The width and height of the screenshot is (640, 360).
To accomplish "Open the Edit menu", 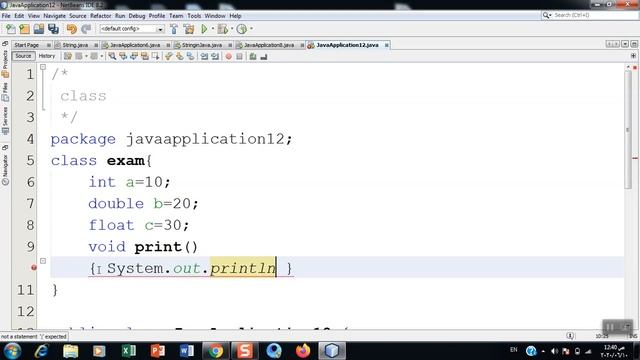I will 19,16.
